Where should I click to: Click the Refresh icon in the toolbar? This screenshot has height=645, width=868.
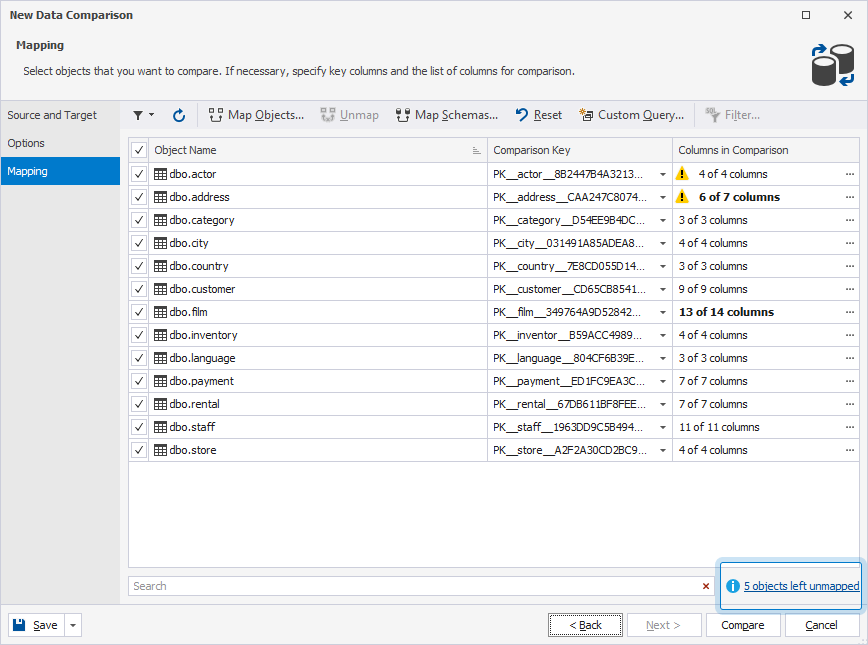179,115
